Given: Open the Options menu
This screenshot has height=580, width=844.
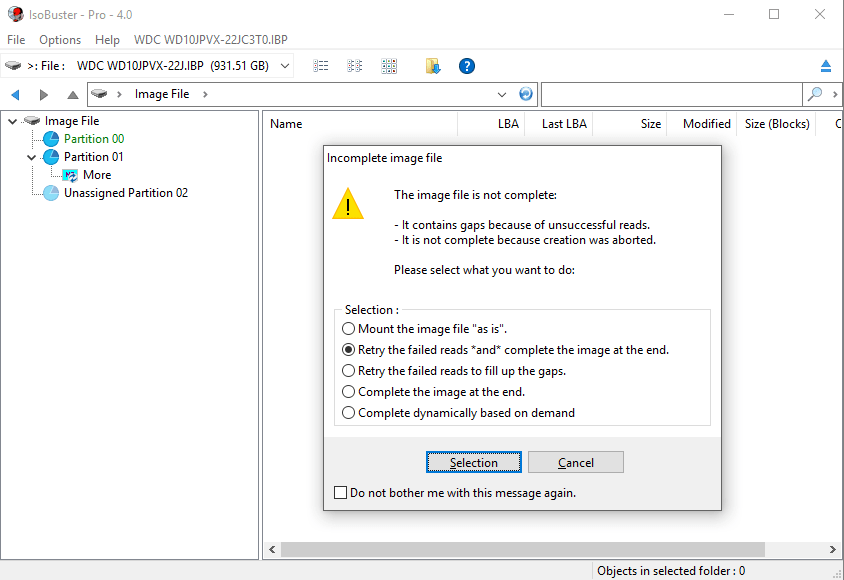Looking at the screenshot, I should click(60, 40).
